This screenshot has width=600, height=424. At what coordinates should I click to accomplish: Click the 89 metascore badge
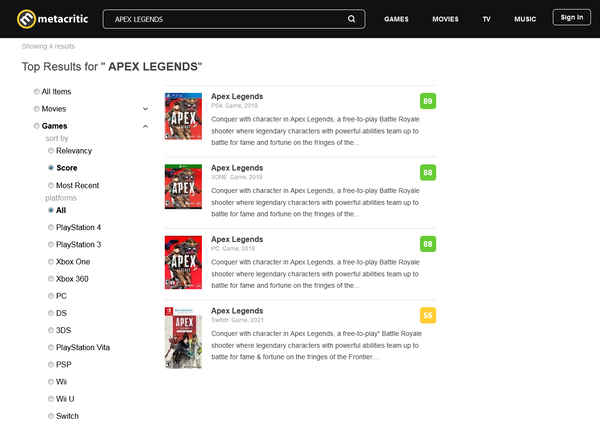click(428, 101)
